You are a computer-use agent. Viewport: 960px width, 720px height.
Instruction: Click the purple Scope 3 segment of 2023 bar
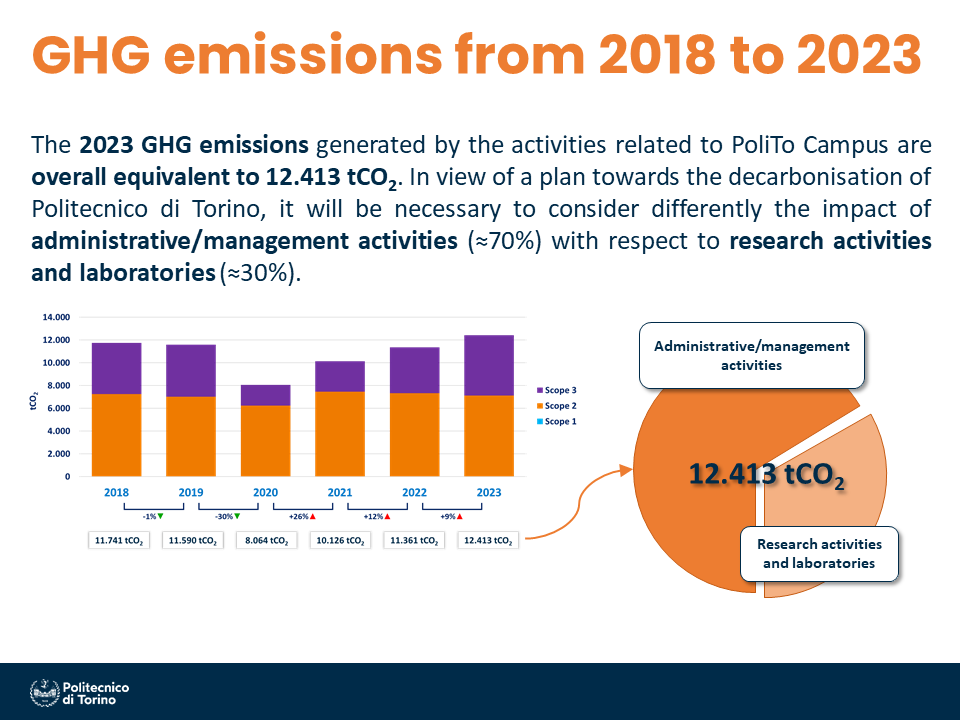488,364
